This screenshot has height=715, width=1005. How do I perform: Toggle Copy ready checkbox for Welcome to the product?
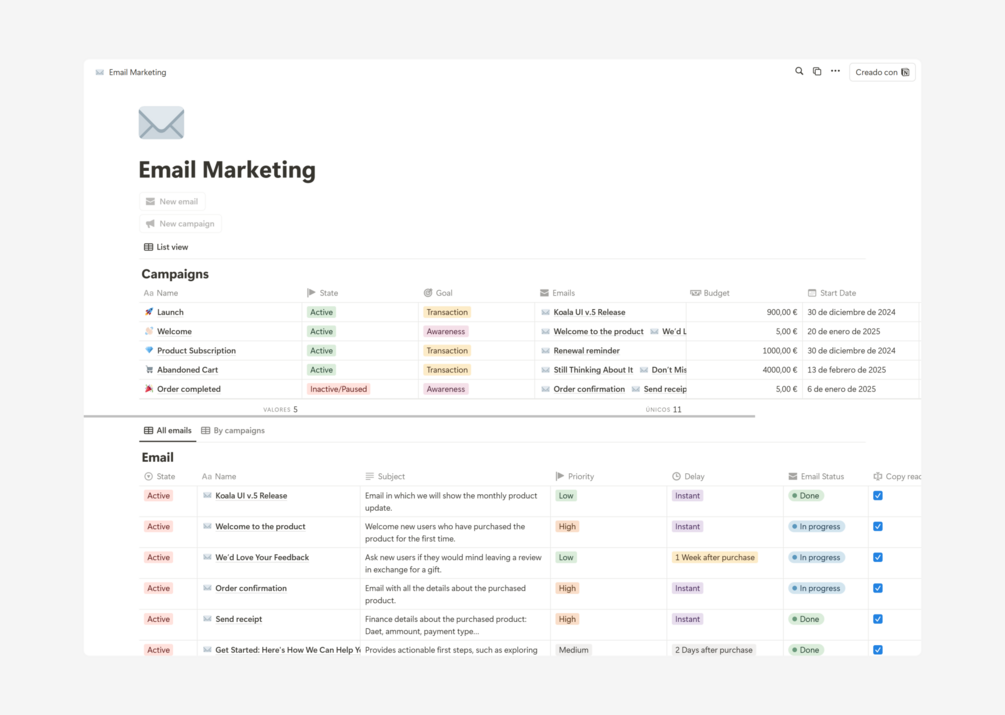point(878,526)
